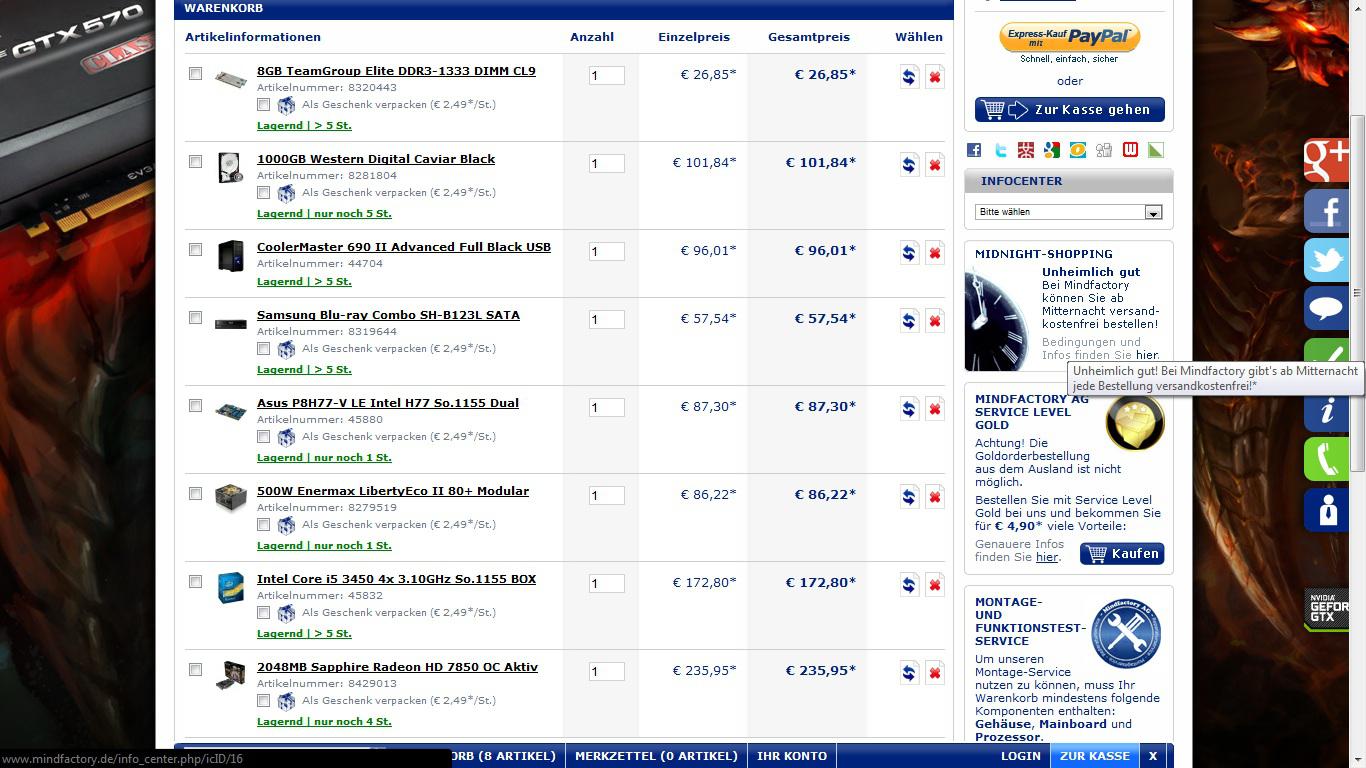Screen dimensions: 1366x768
Task: Enable gift wrap for 8GB TeamGroup Elite
Action: tap(263, 104)
